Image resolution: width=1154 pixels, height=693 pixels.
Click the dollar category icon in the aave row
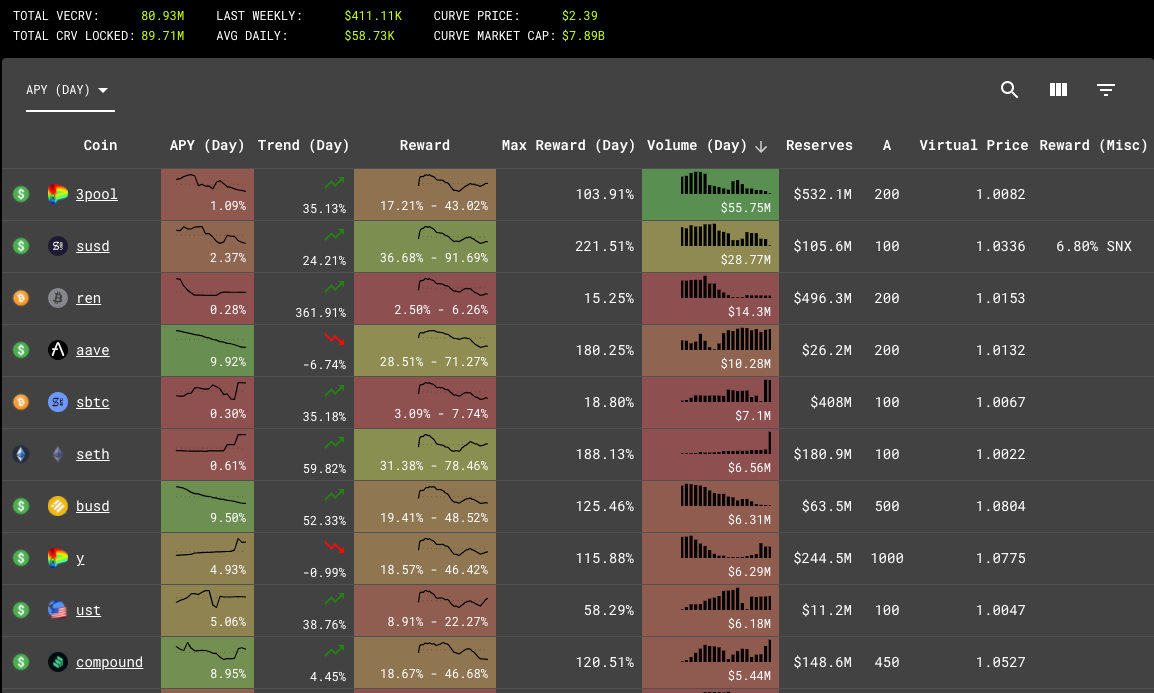pos(21,350)
